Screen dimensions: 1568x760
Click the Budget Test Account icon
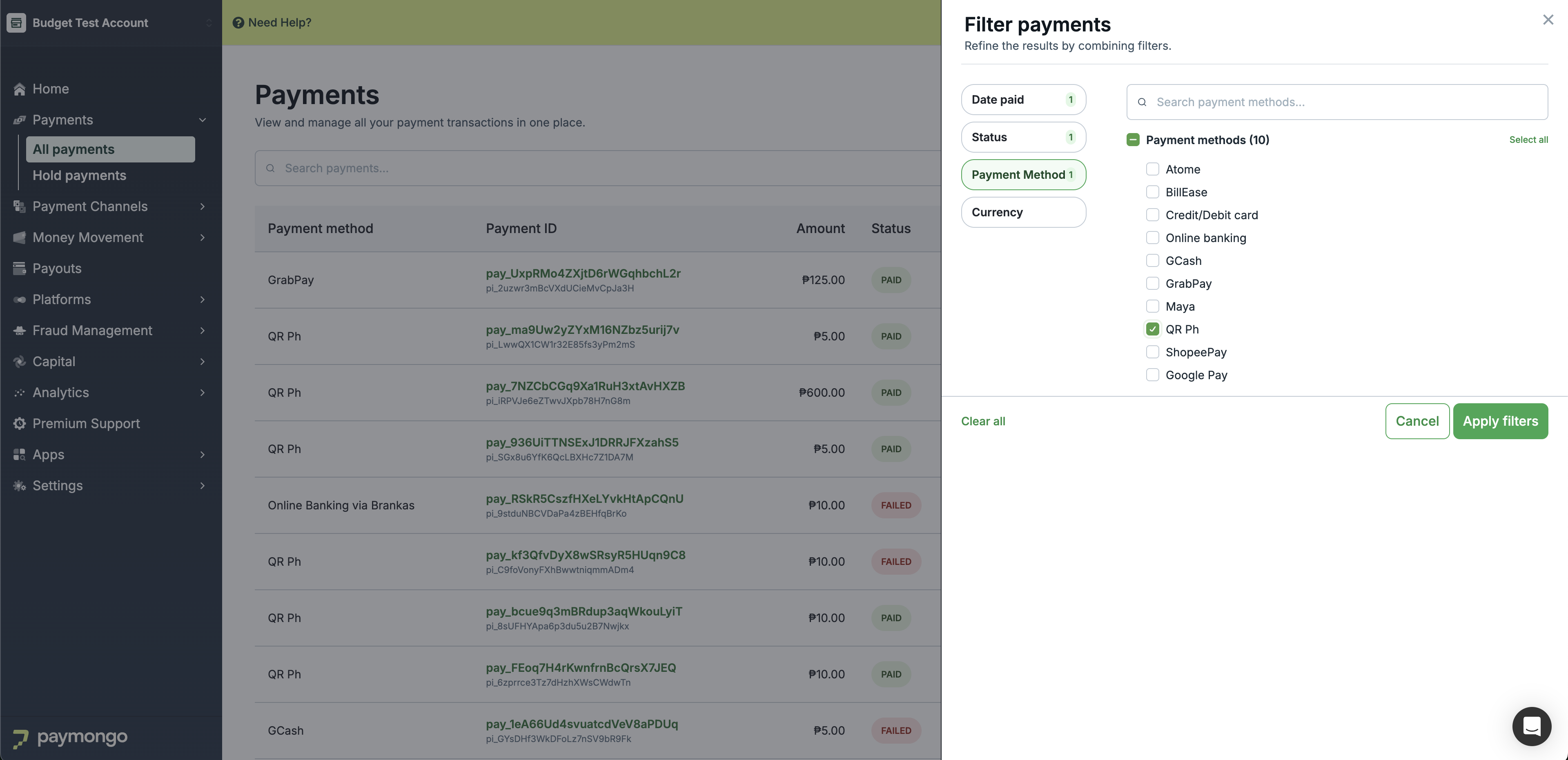pos(16,22)
